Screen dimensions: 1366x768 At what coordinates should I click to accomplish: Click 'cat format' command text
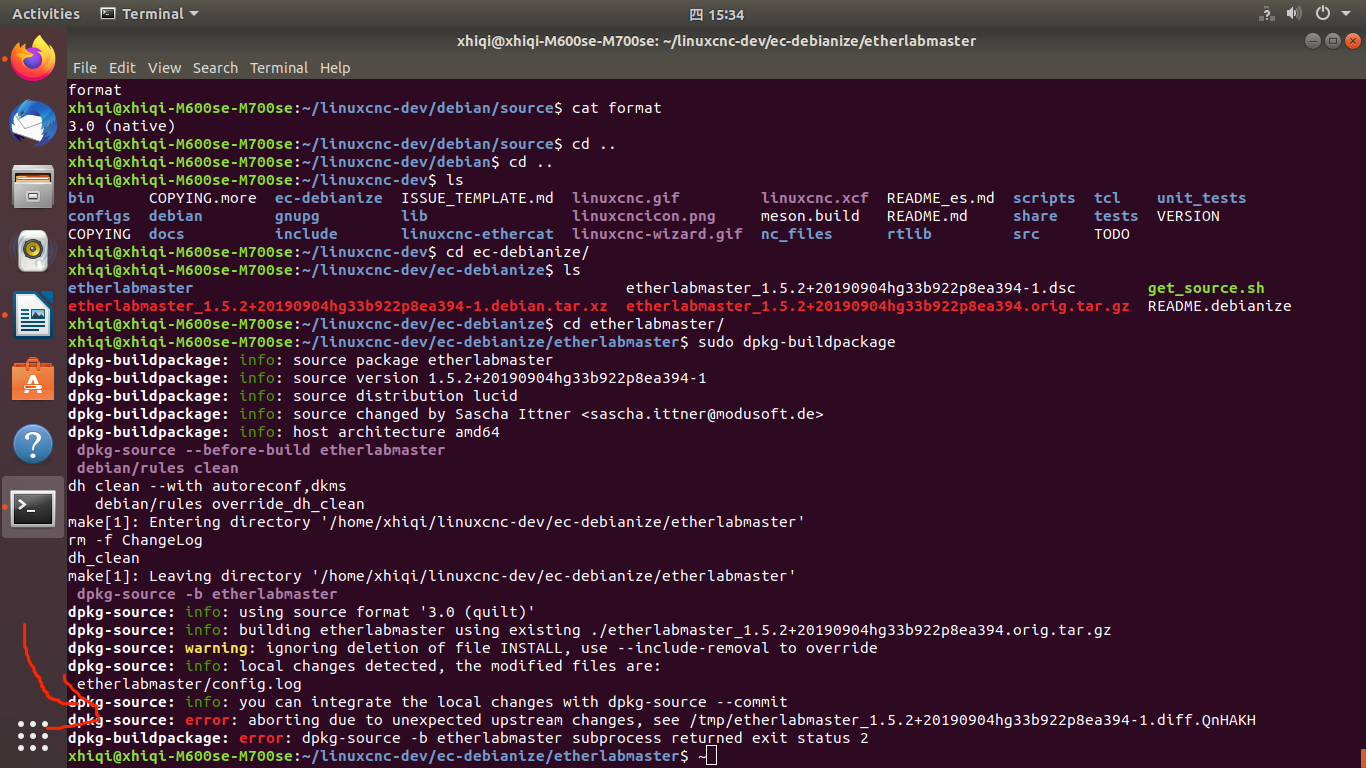click(x=617, y=108)
